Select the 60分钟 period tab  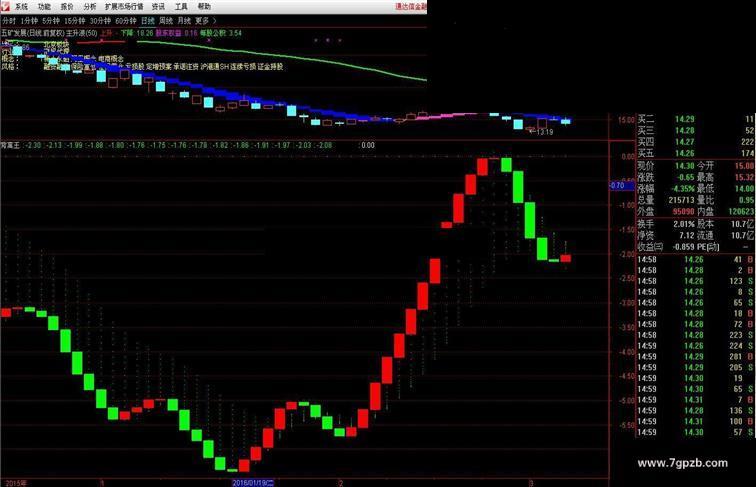pos(126,21)
